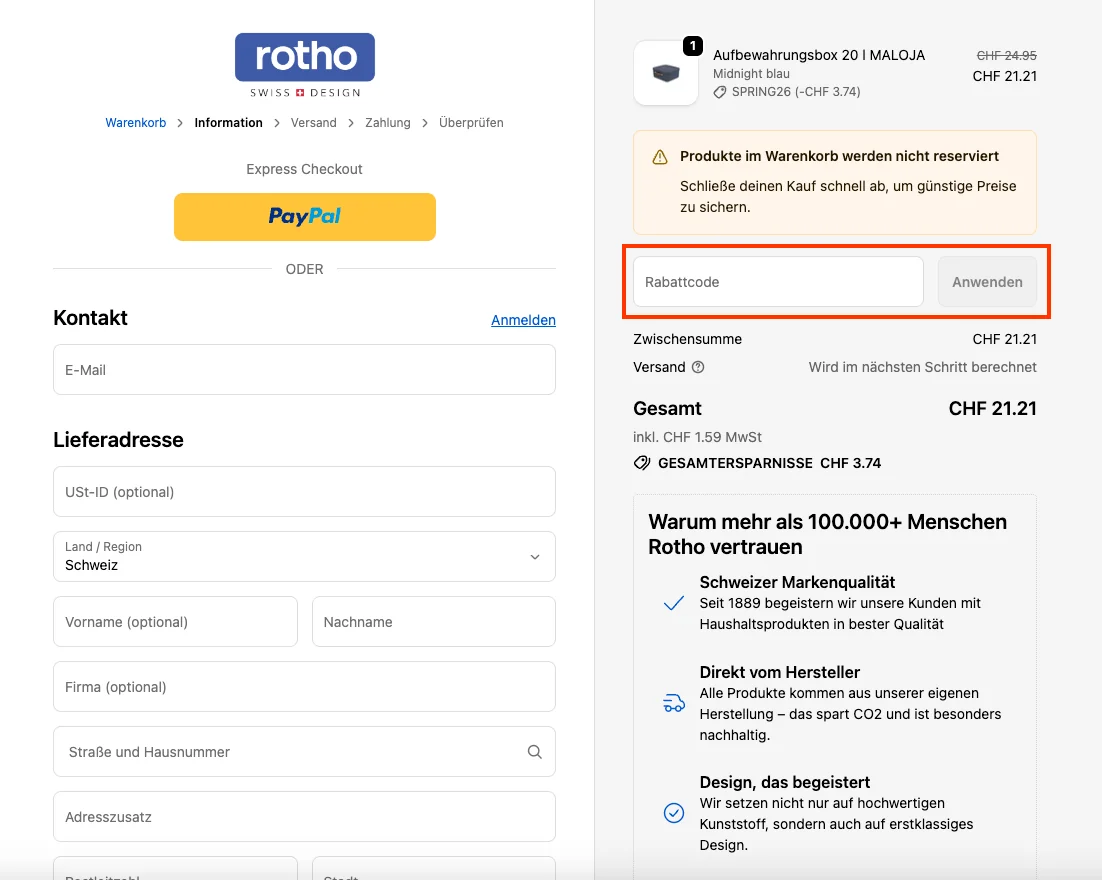Image resolution: width=1102 pixels, height=880 pixels.
Task: Open the Land / Region country dropdown
Action: coord(304,556)
